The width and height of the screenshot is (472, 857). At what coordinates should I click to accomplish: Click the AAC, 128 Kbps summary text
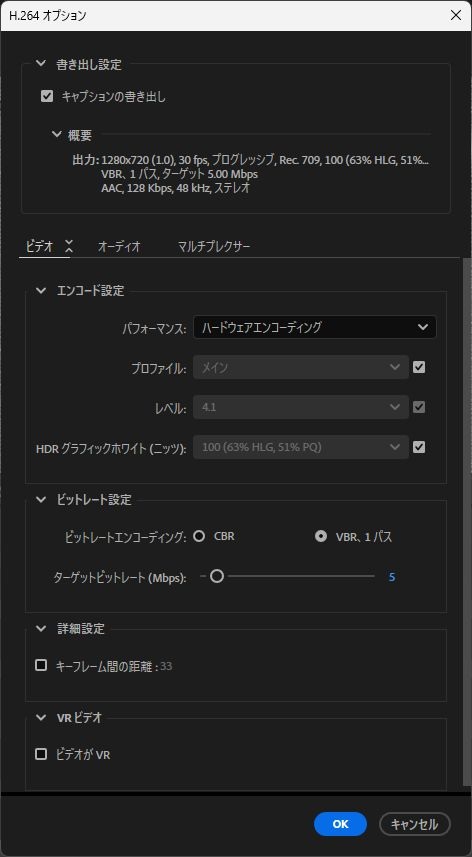(x=176, y=189)
